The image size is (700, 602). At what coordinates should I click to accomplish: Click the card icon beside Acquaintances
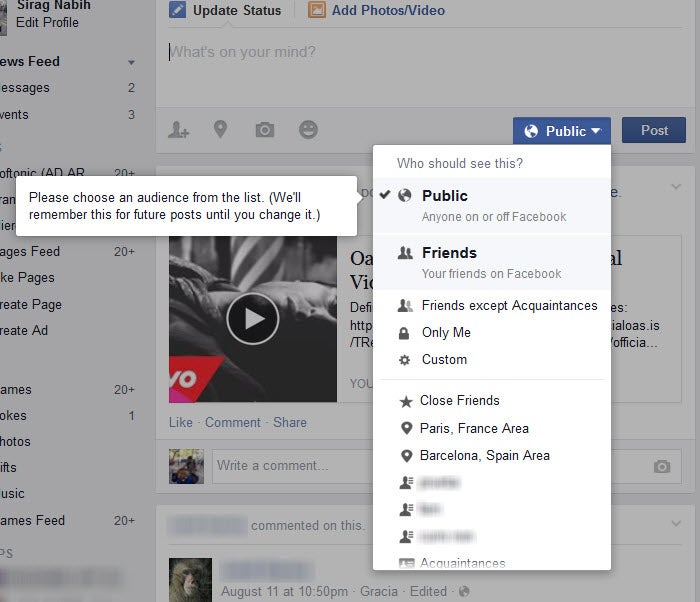tap(406, 564)
